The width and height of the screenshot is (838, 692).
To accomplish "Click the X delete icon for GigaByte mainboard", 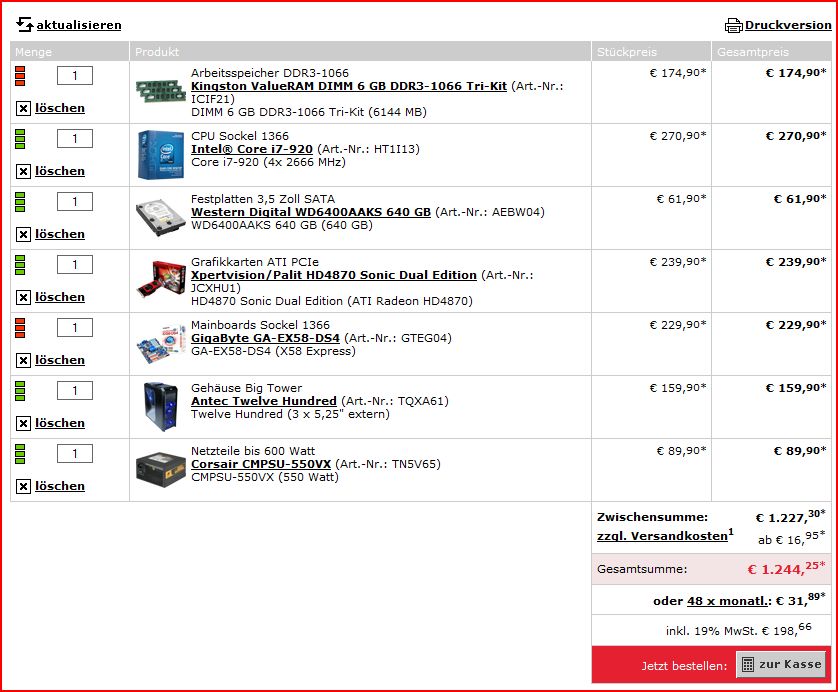I will click(x=23, y=361).
